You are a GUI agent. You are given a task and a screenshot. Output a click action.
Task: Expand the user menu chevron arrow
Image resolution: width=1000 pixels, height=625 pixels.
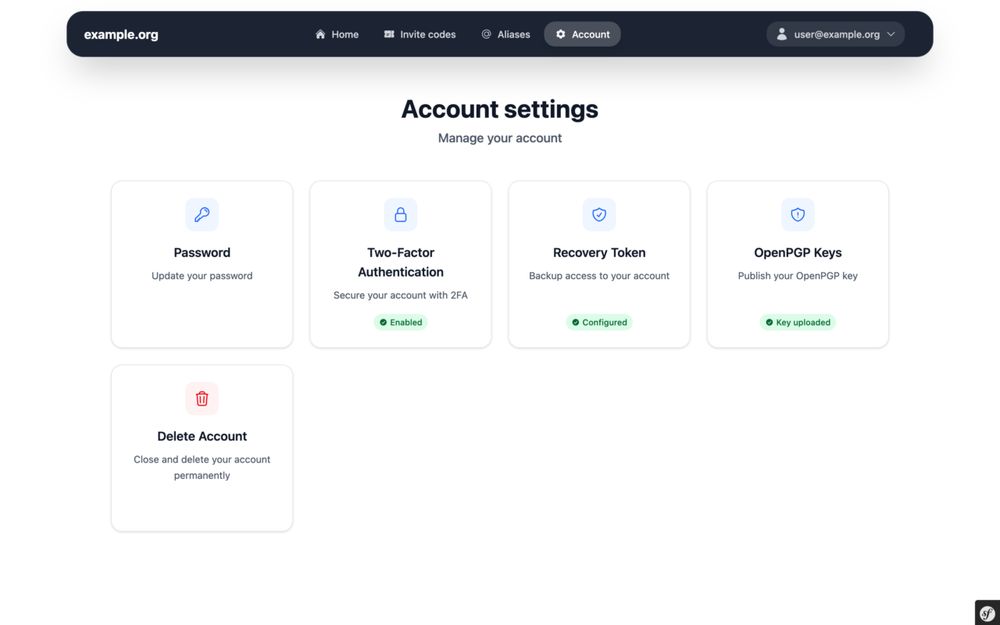[891, 34]
